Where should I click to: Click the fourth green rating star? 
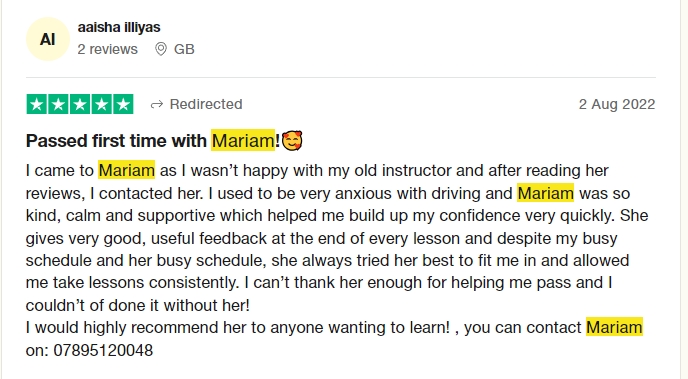point(101,104)
